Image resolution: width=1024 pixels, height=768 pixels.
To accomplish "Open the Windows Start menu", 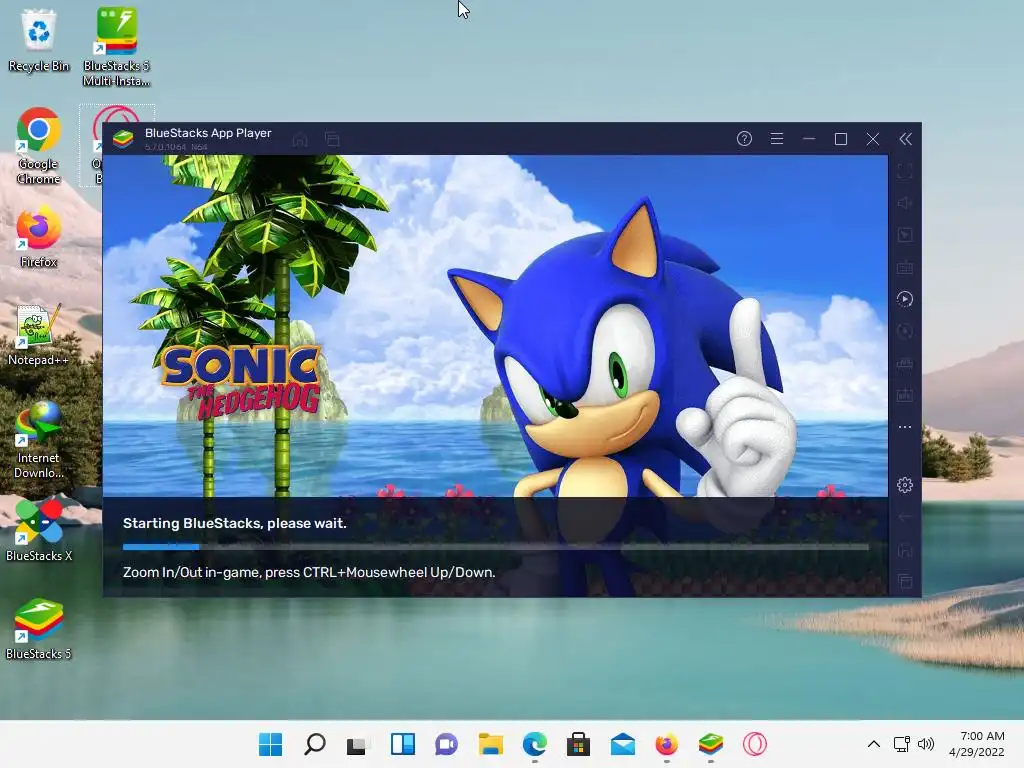I will tap(270, 744).
